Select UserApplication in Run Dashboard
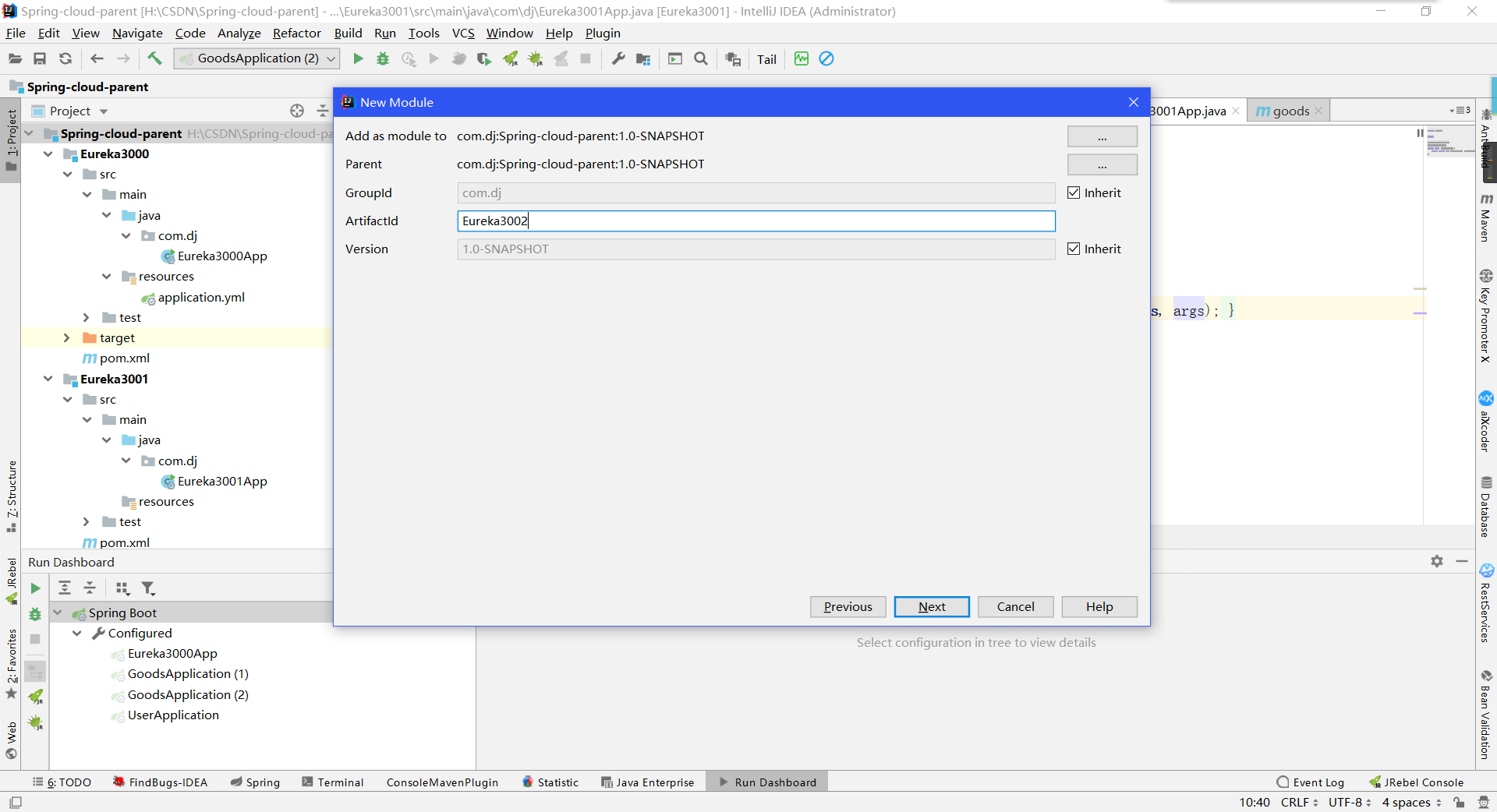 [173, 715]
